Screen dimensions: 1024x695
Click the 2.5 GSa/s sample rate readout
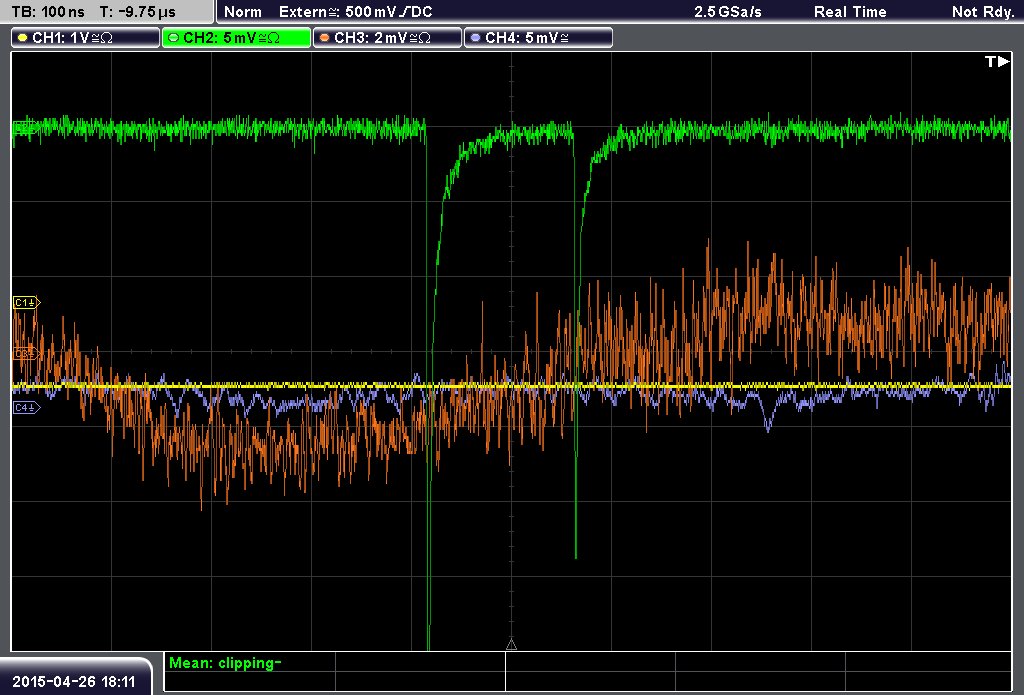coord(728,12)
